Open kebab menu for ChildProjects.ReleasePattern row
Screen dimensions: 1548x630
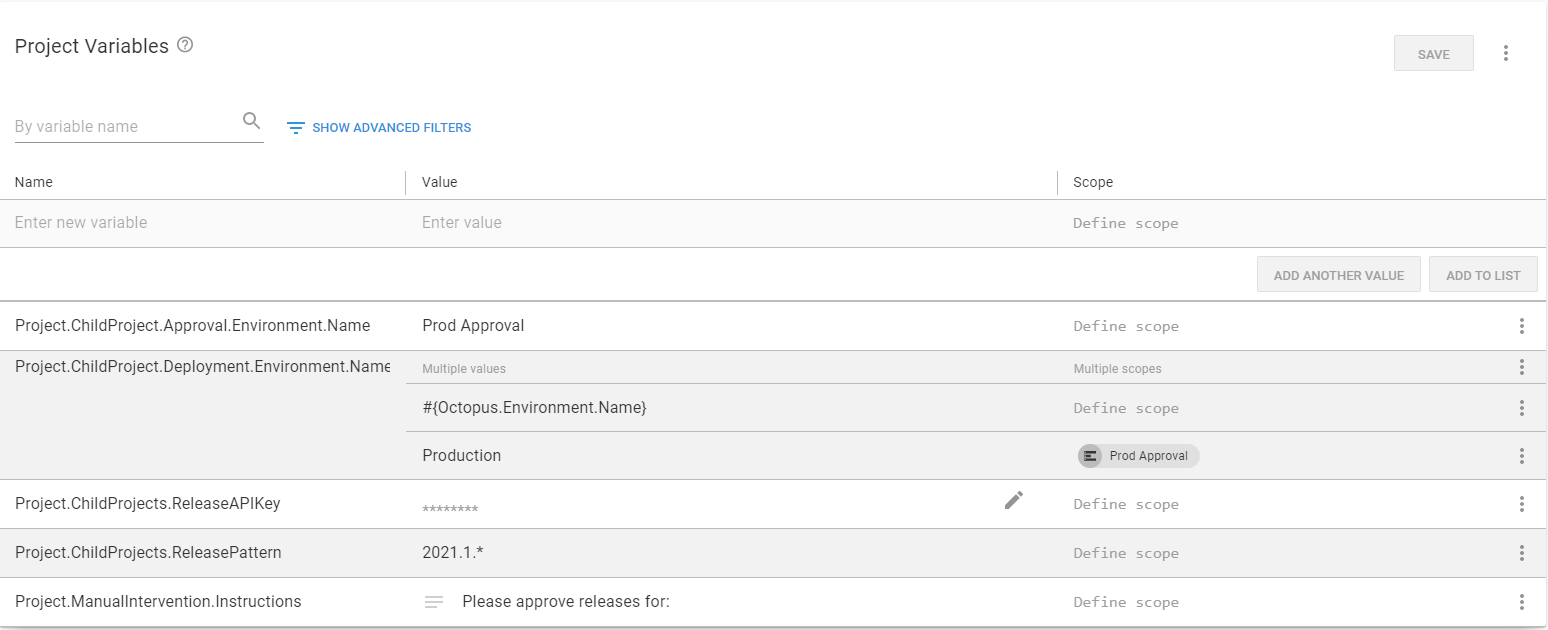pyautogui.click(x=1521, y=552)
